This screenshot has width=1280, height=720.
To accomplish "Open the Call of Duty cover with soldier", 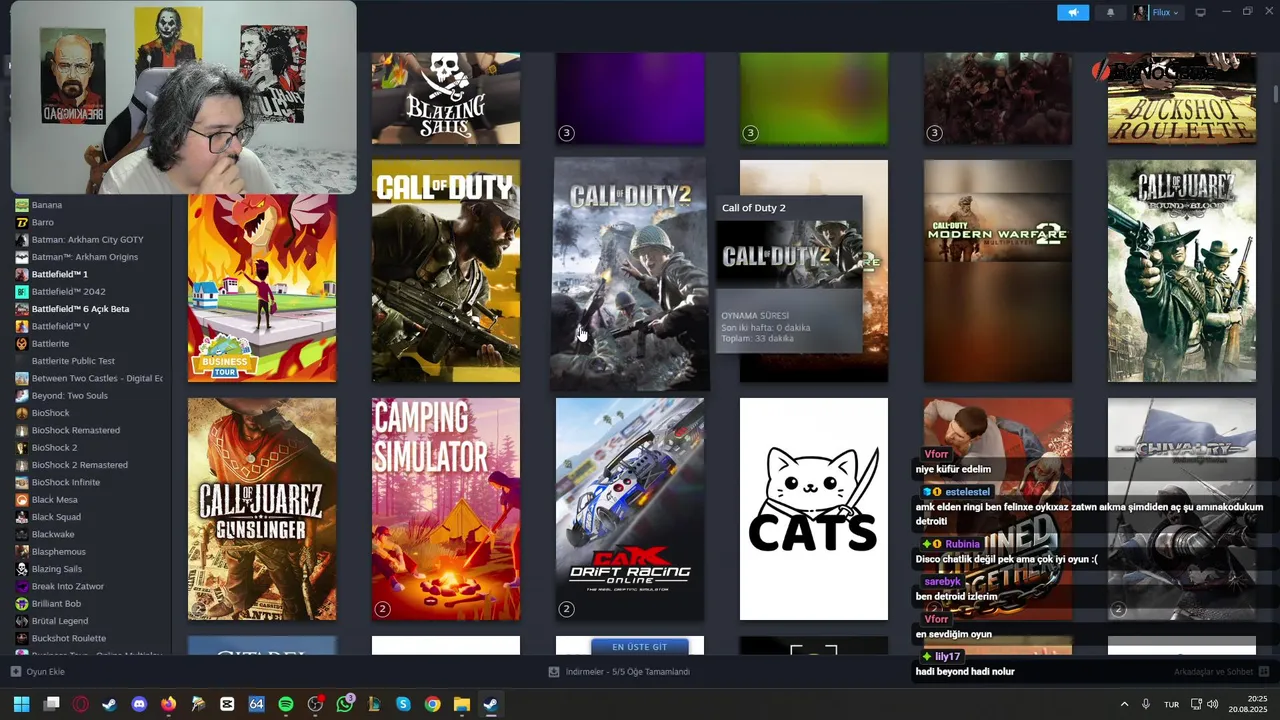I will click(446, 271).
